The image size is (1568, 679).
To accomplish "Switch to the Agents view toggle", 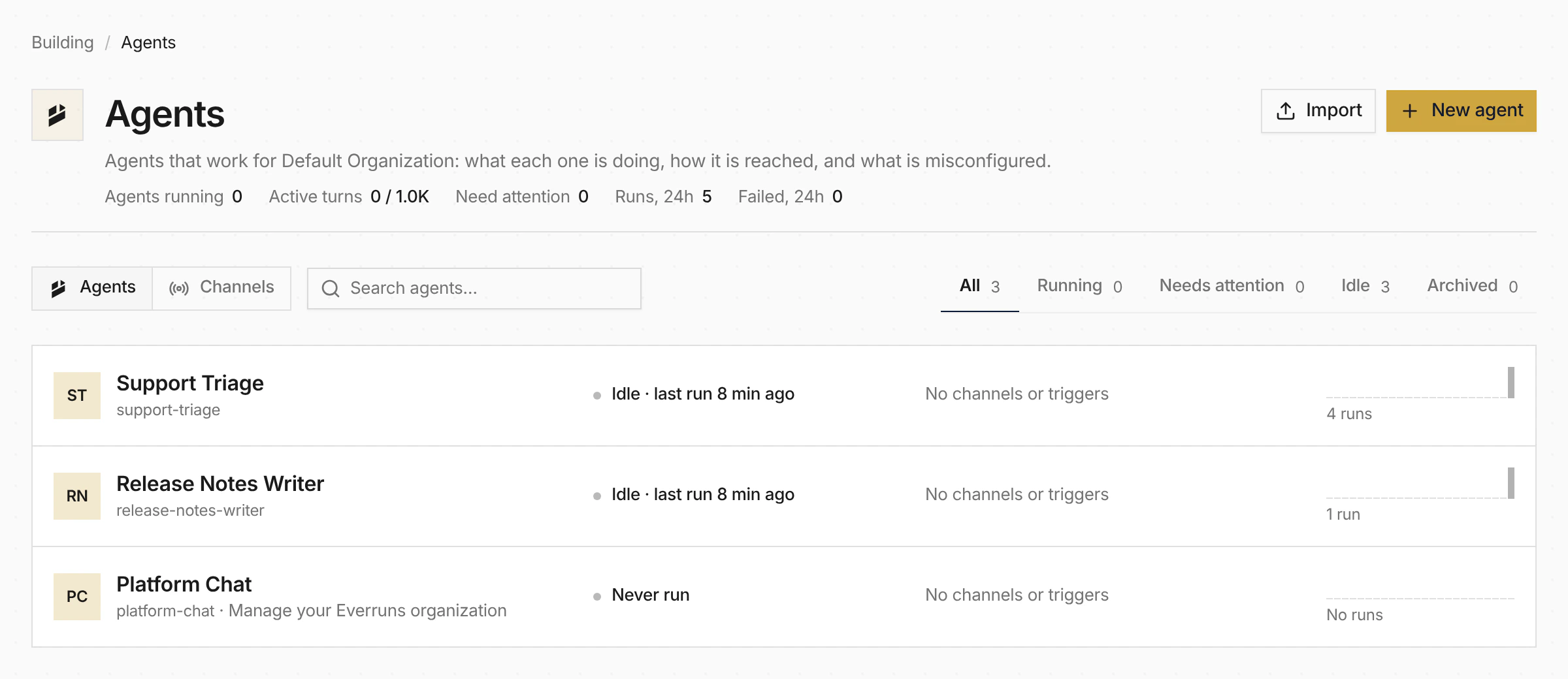I will click(x=92, y=288).
